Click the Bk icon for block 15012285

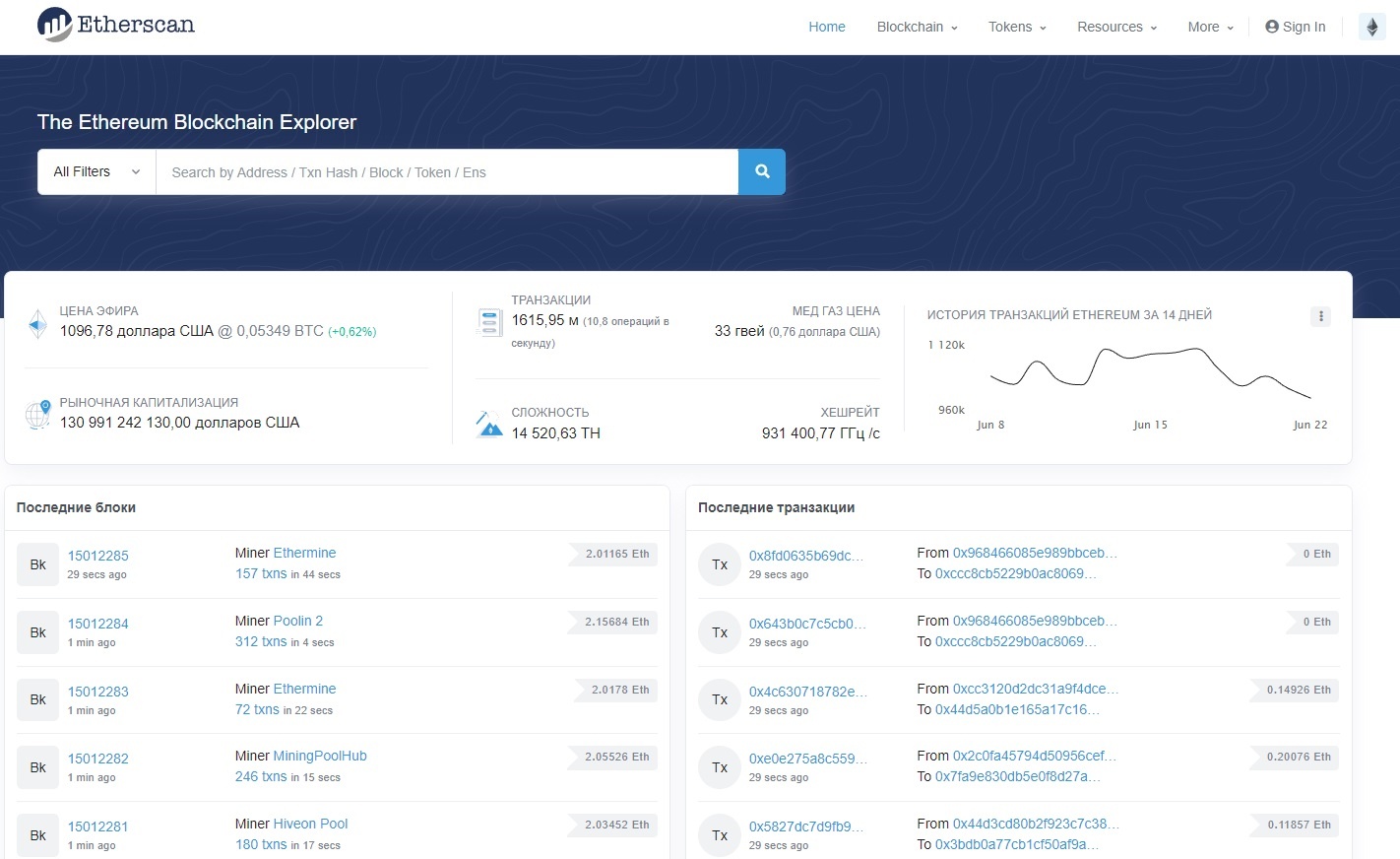[x=37, y=564]
